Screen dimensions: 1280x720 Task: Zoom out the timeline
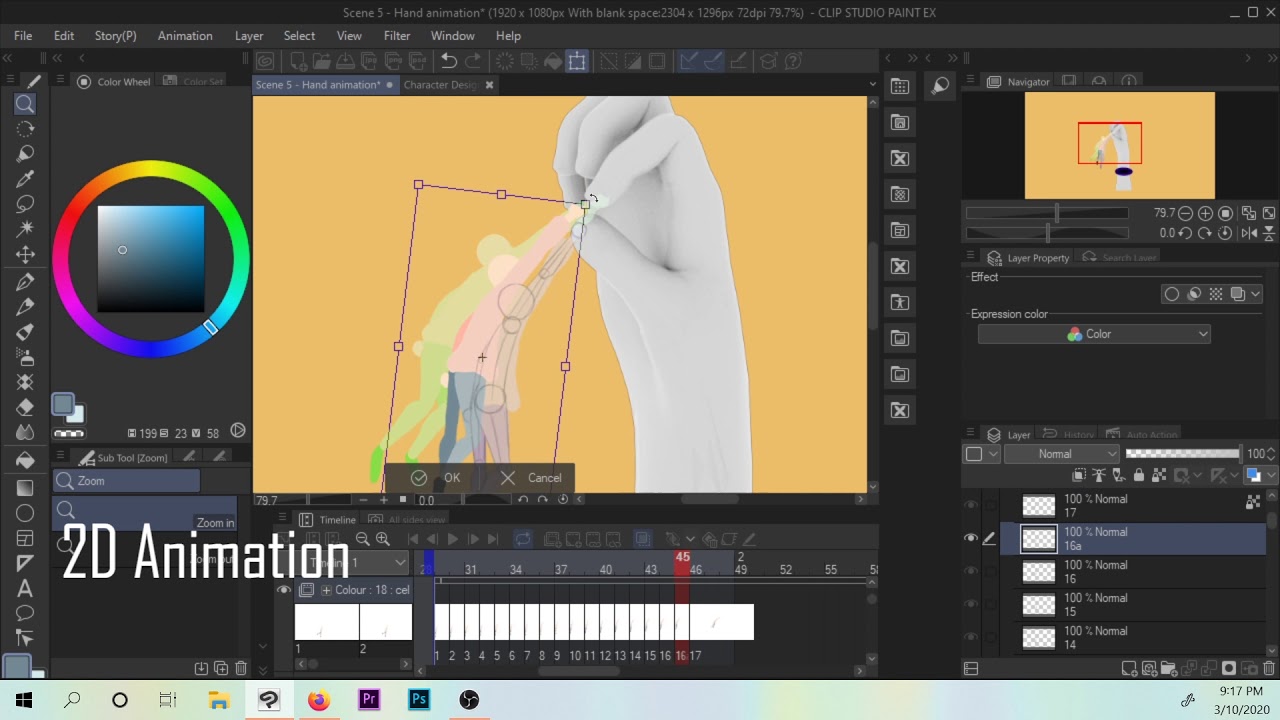[362, 539]
